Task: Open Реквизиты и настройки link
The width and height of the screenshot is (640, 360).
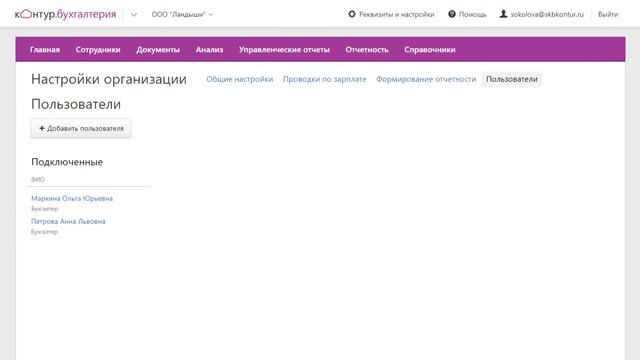Action: [x=396, y=14]
